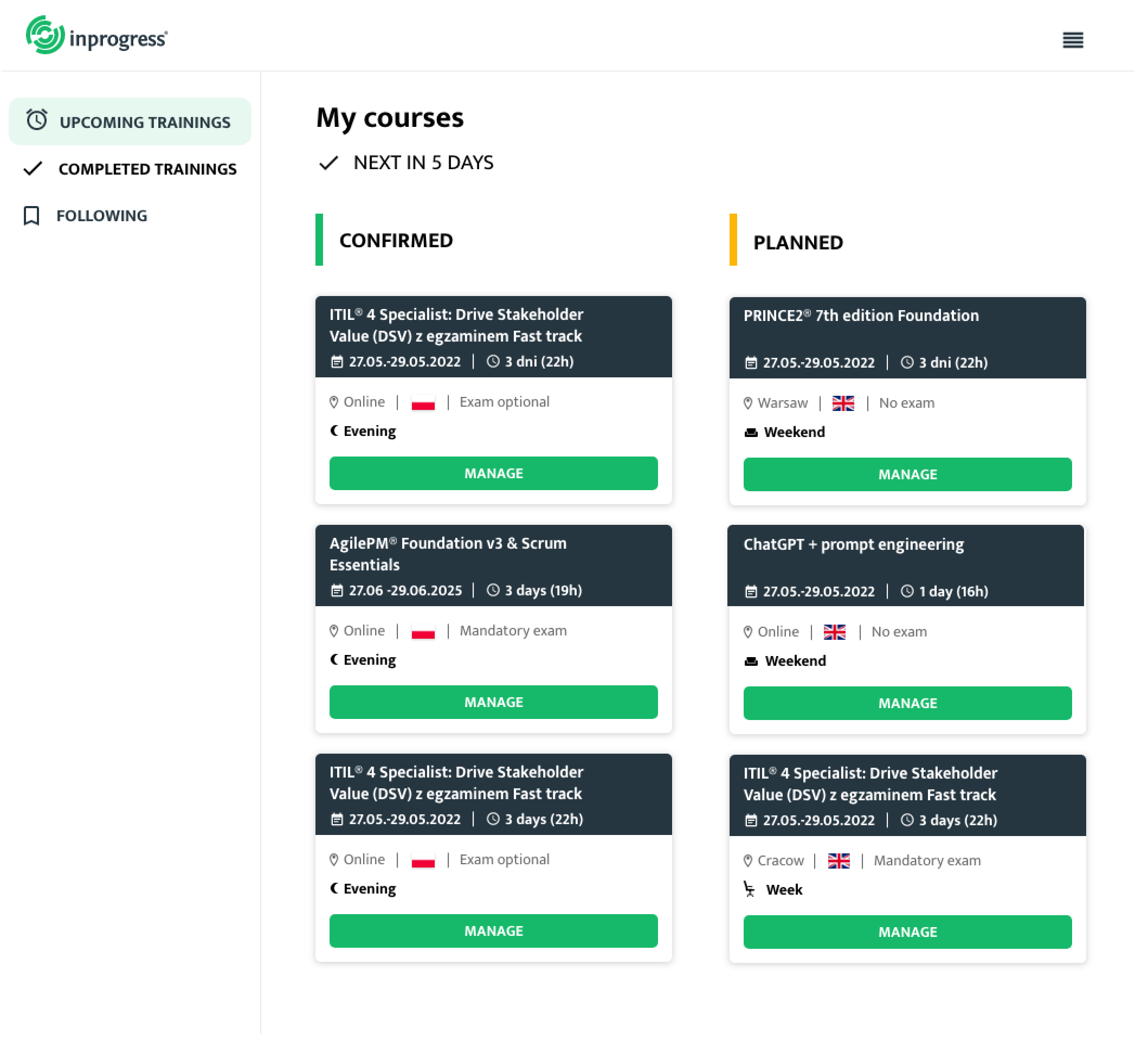Click the Next in 5 Days checkmark
The height and width of the screenshot is (1041, 1148).
[328, 163]
